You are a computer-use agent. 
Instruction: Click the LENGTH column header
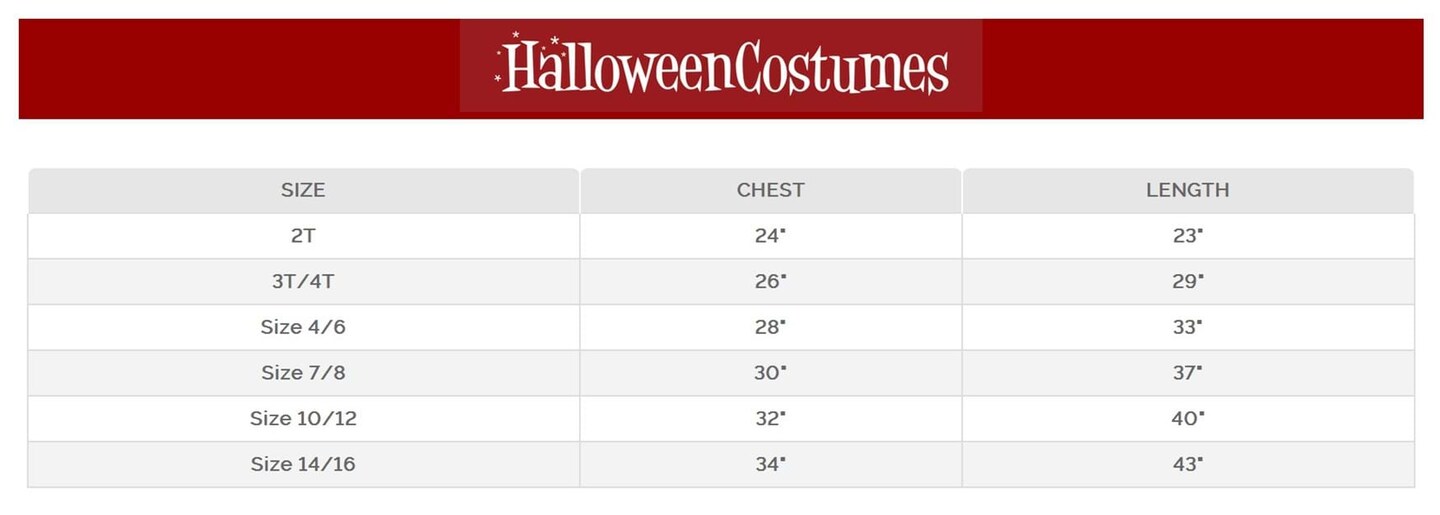click(x=1187, y=190)
